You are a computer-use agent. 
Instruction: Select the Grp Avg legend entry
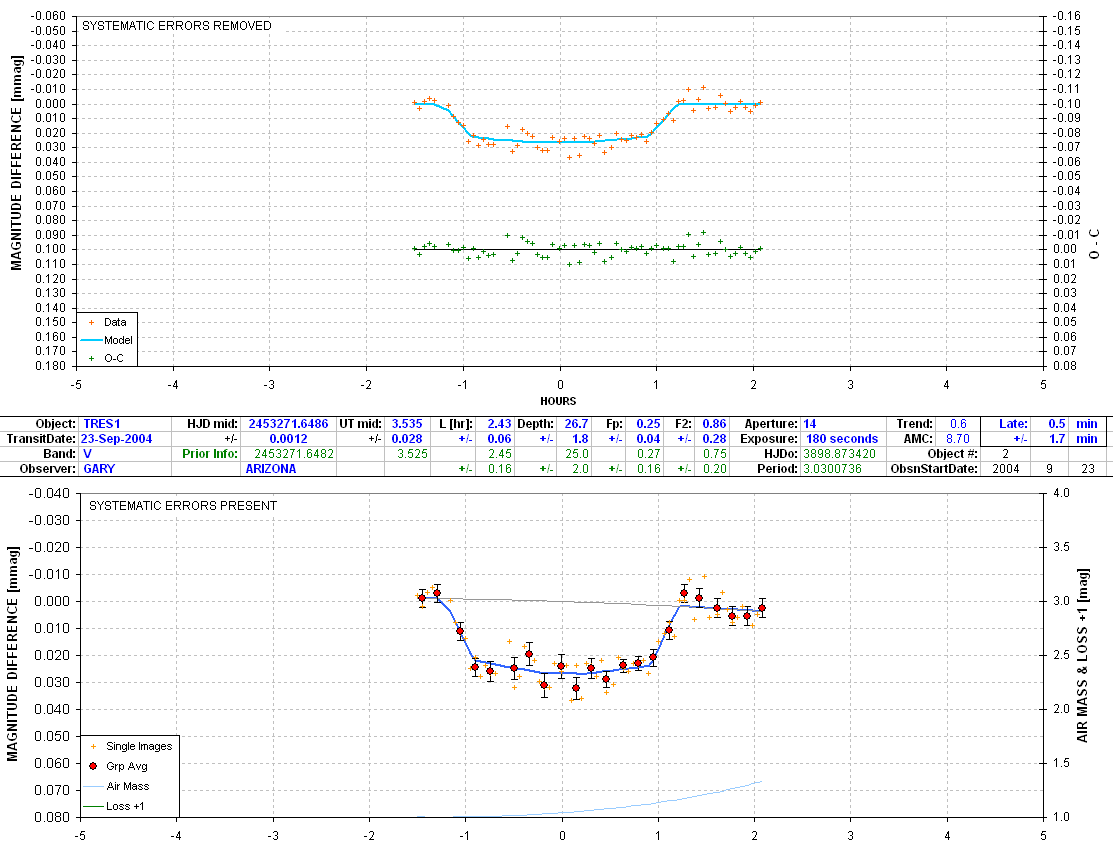[x=118, y=766]
